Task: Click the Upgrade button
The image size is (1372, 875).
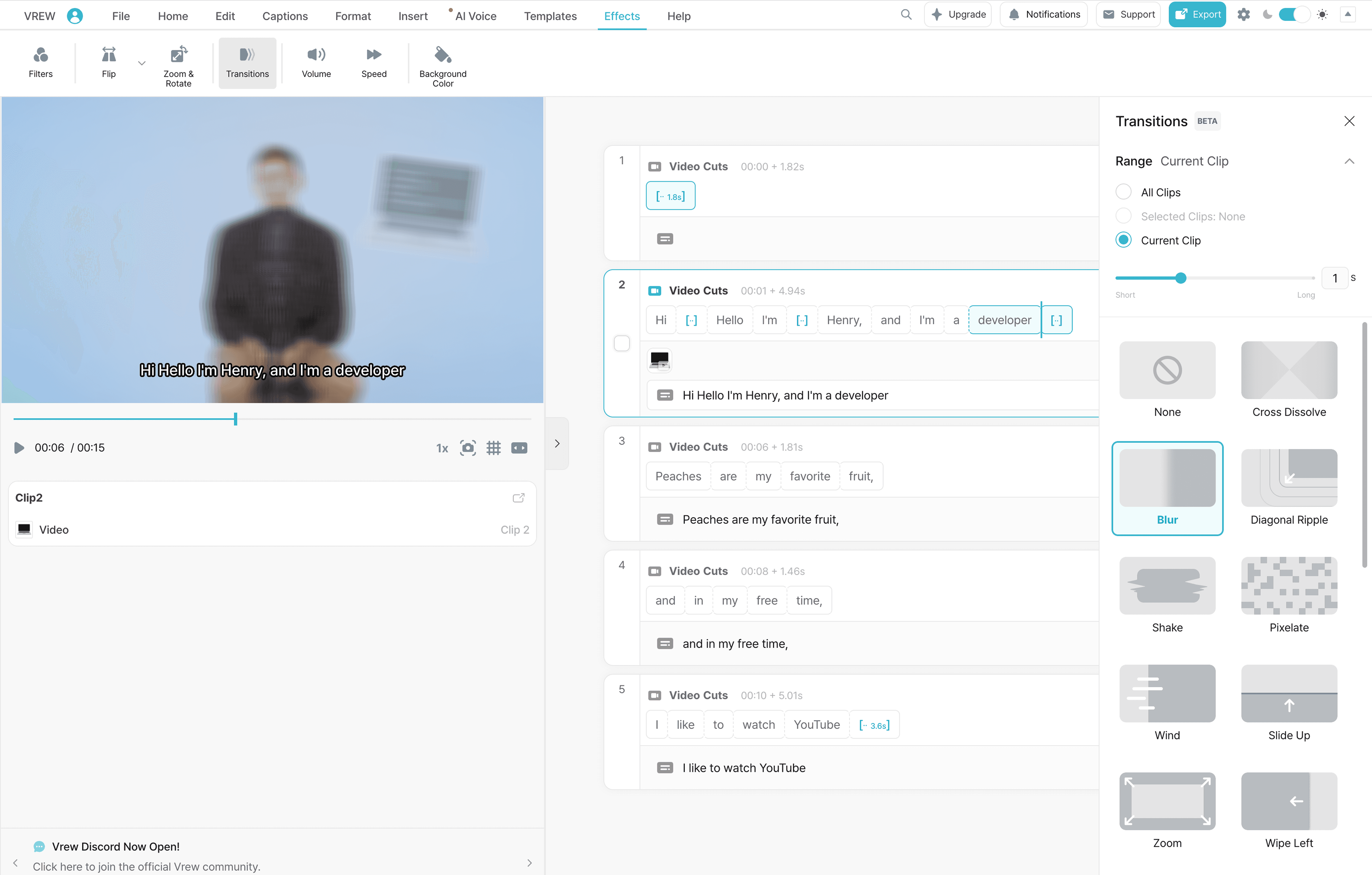Action: coord(958,15)
